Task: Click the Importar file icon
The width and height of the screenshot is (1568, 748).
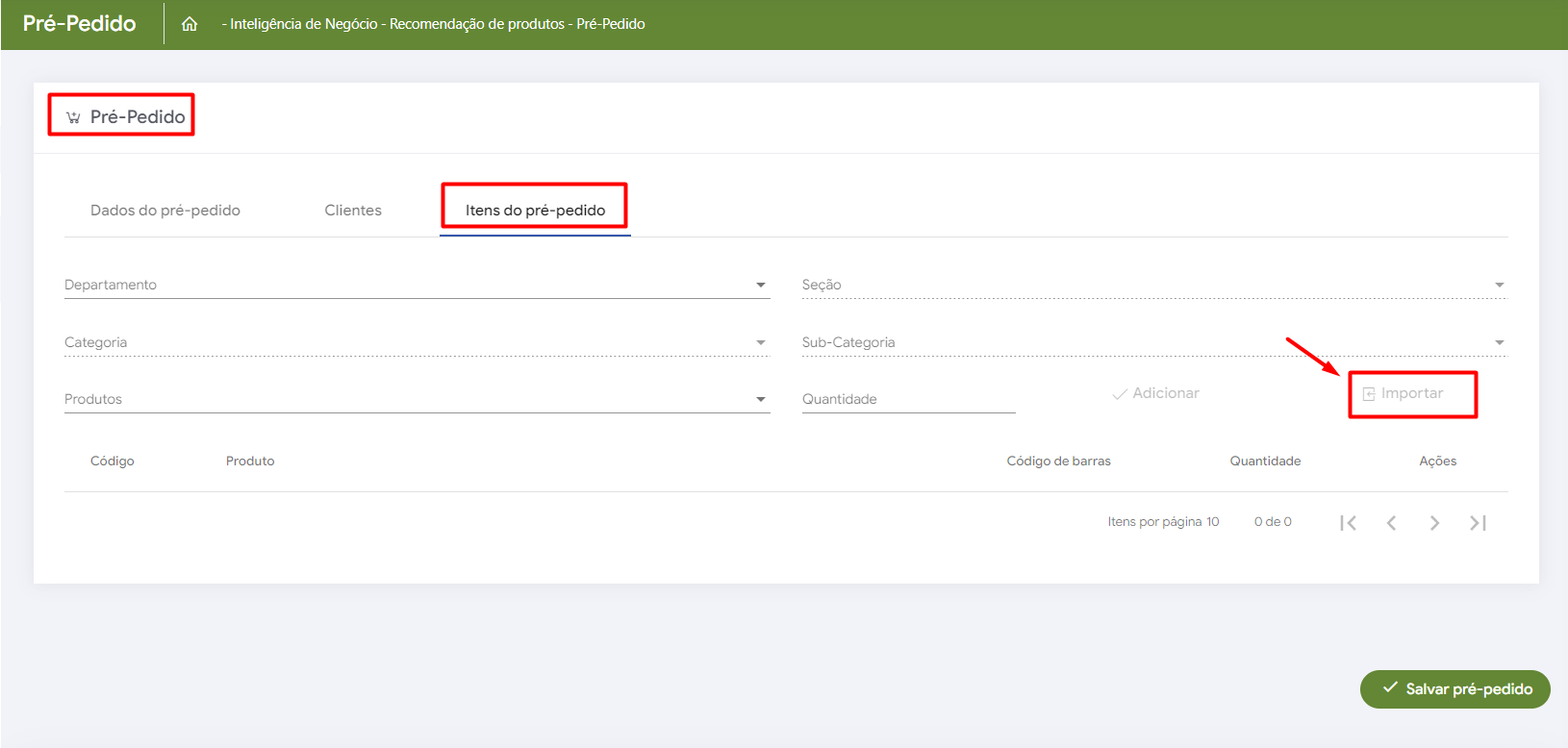Action: tap(1368, 394)
